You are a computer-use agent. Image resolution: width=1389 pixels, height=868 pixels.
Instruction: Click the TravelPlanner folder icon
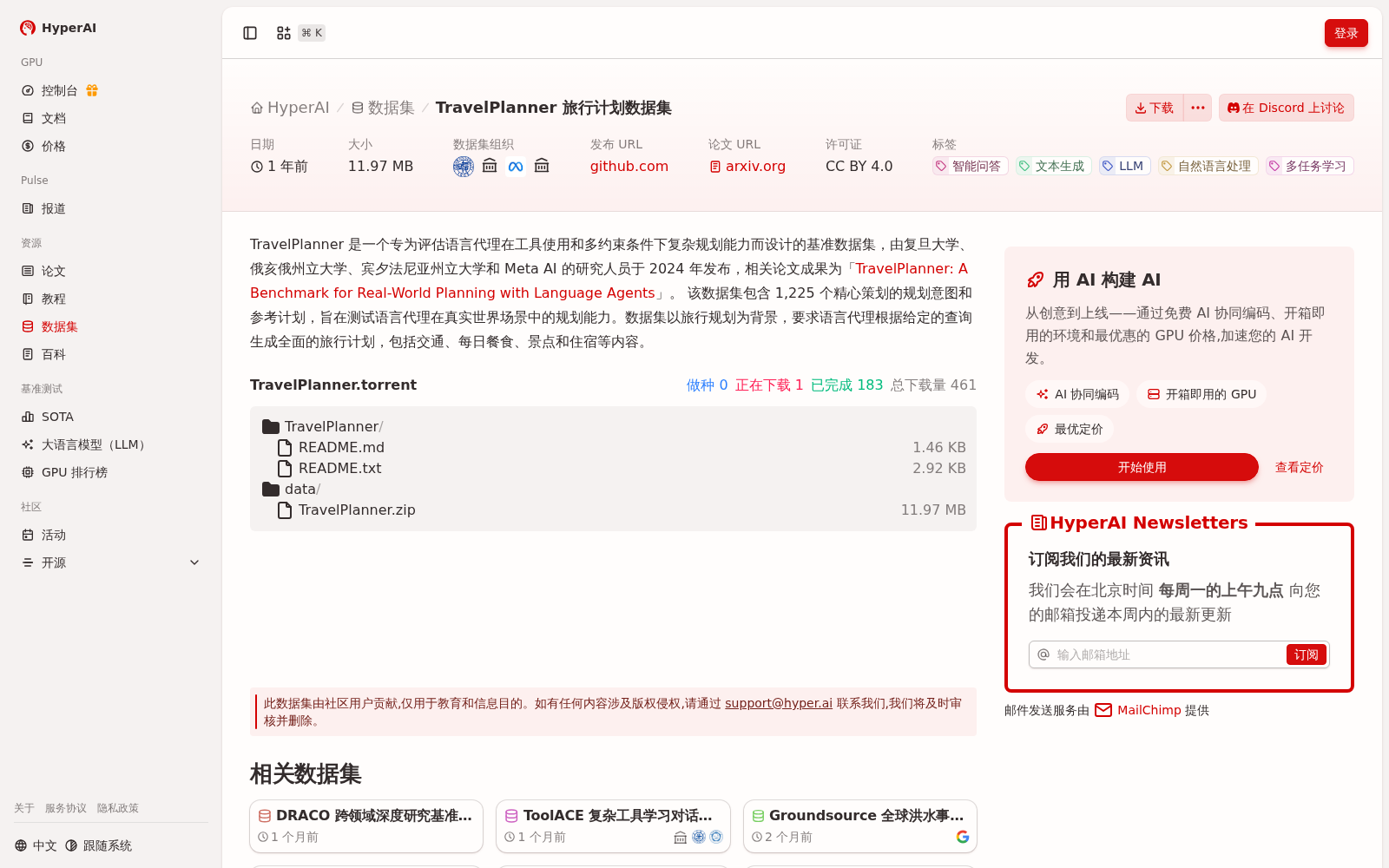tap(271, 426)
